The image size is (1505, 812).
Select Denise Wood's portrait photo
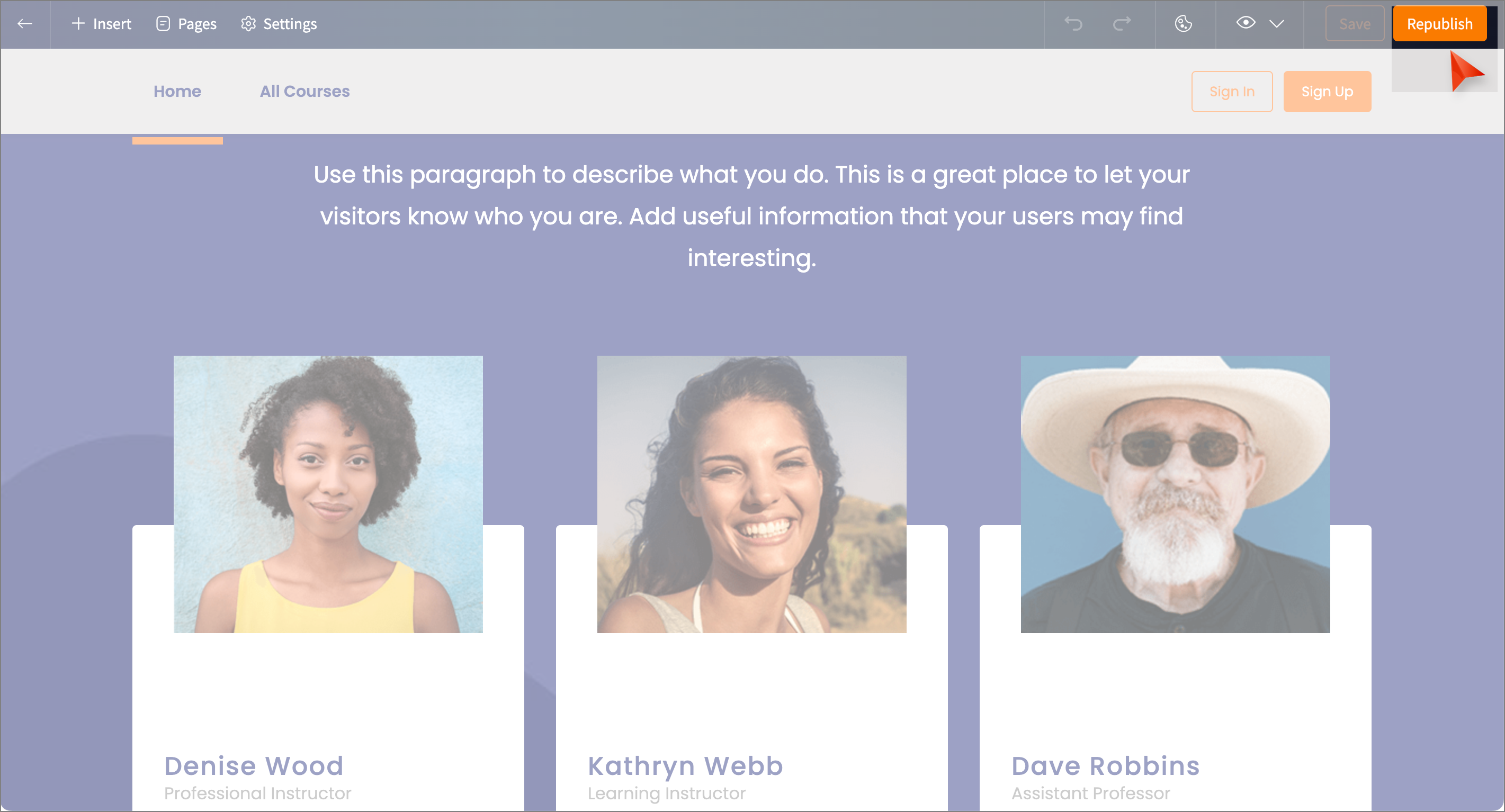328,494
